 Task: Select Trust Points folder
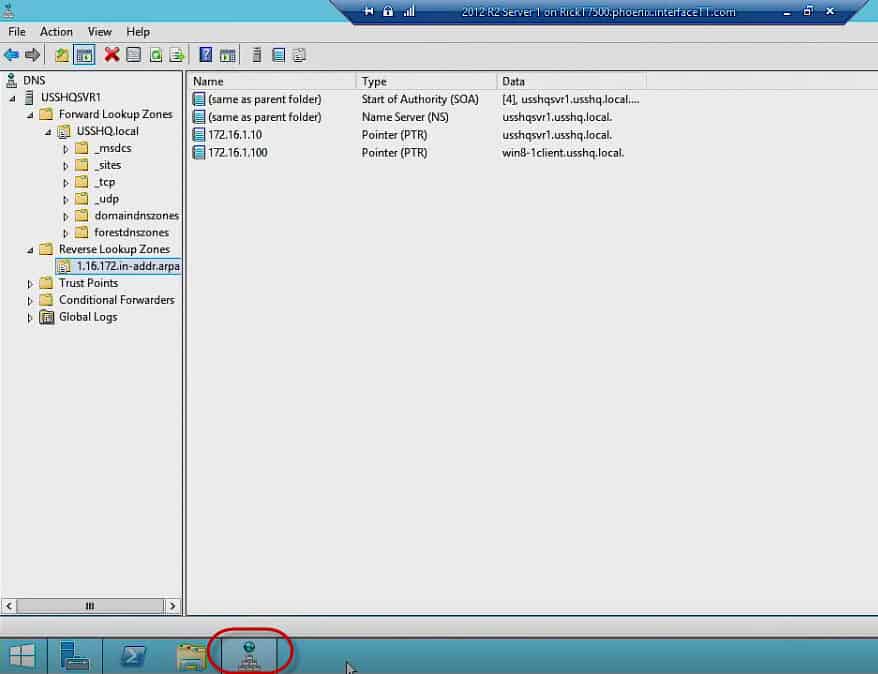click(88, 283)
